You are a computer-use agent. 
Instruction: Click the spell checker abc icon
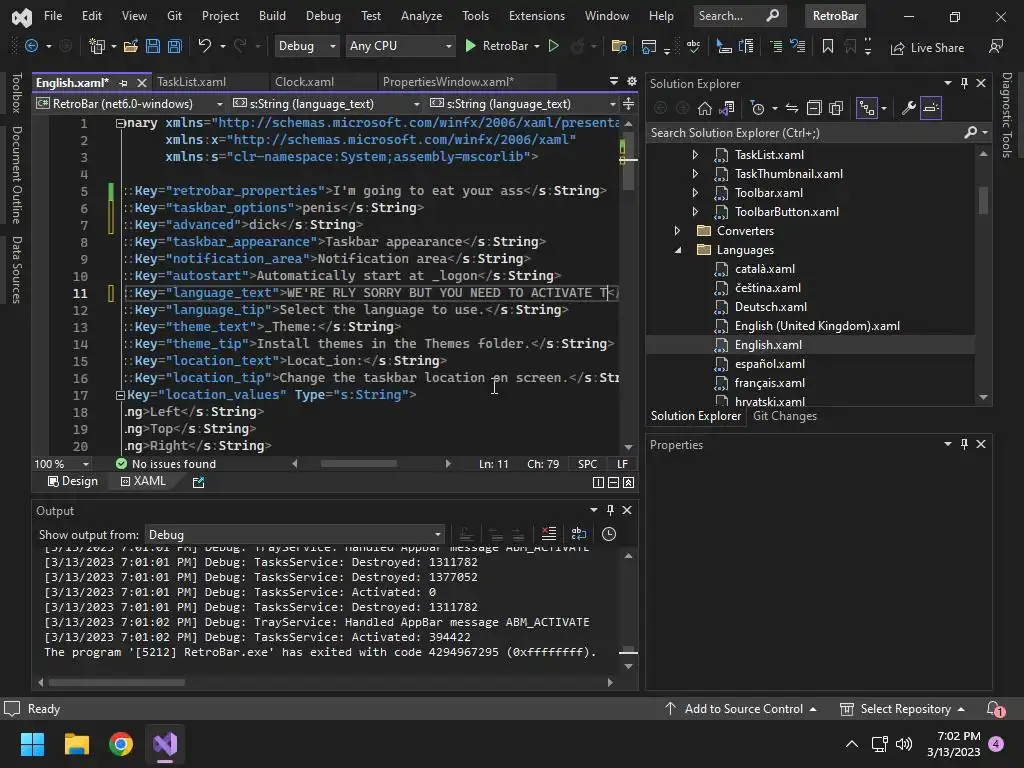(693, 46)
